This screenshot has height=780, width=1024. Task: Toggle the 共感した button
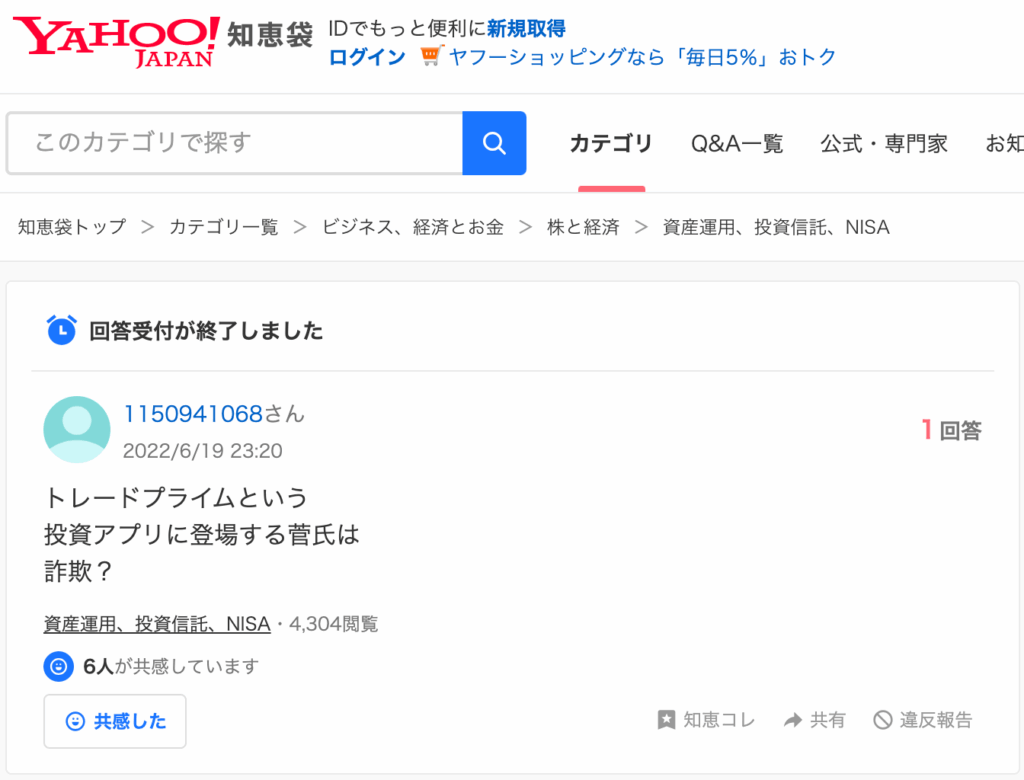click(x=115, y=721)
